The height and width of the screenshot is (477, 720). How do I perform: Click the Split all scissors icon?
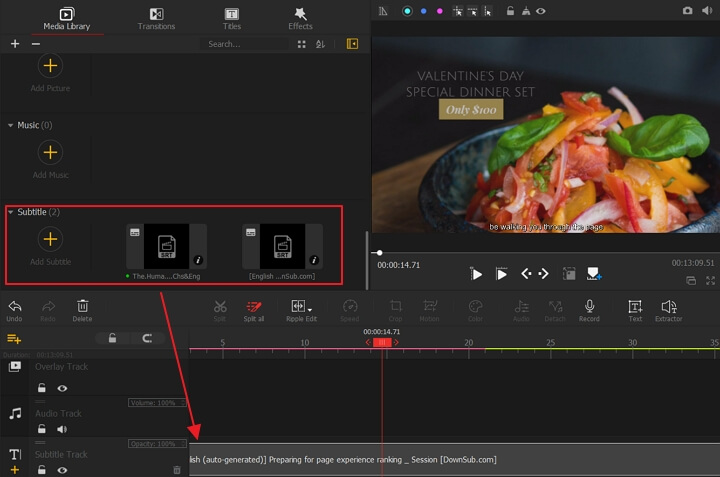tap(255, 306)
